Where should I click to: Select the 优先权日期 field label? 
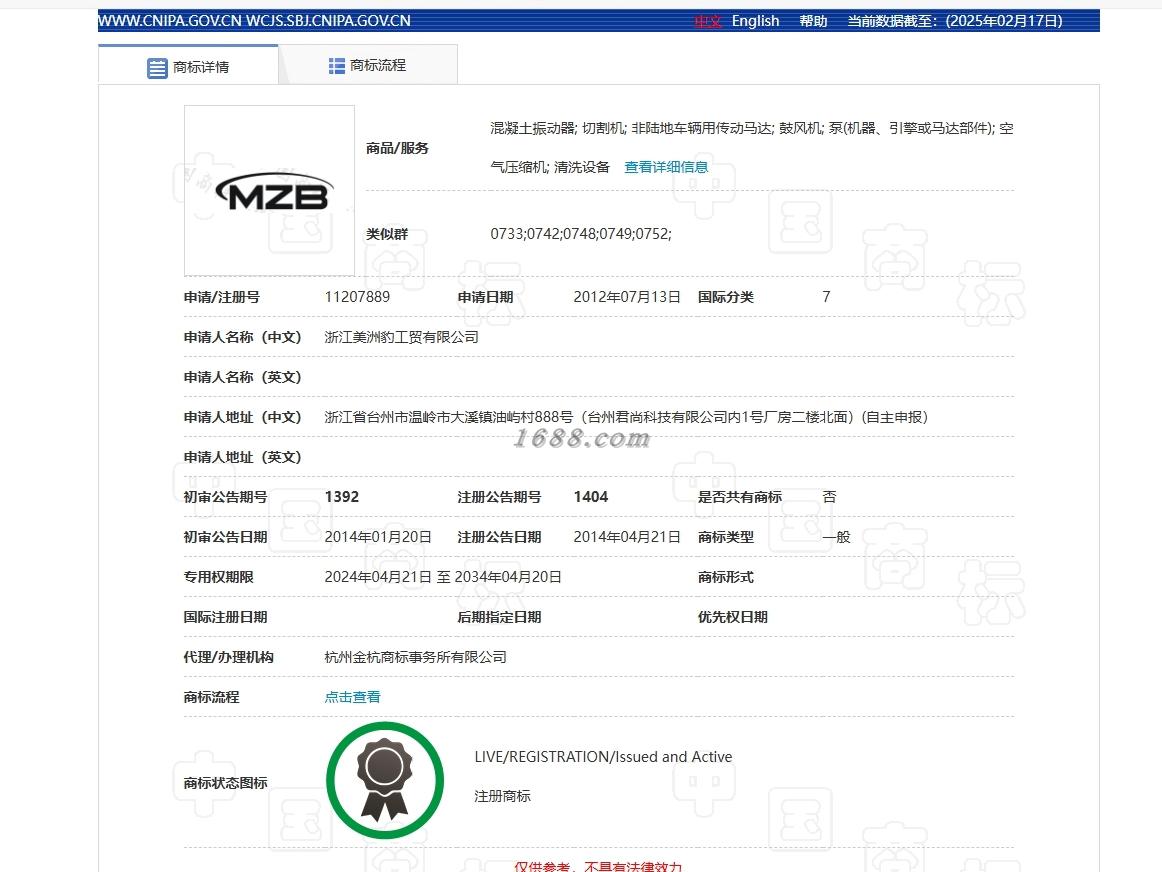coord(732,617)
